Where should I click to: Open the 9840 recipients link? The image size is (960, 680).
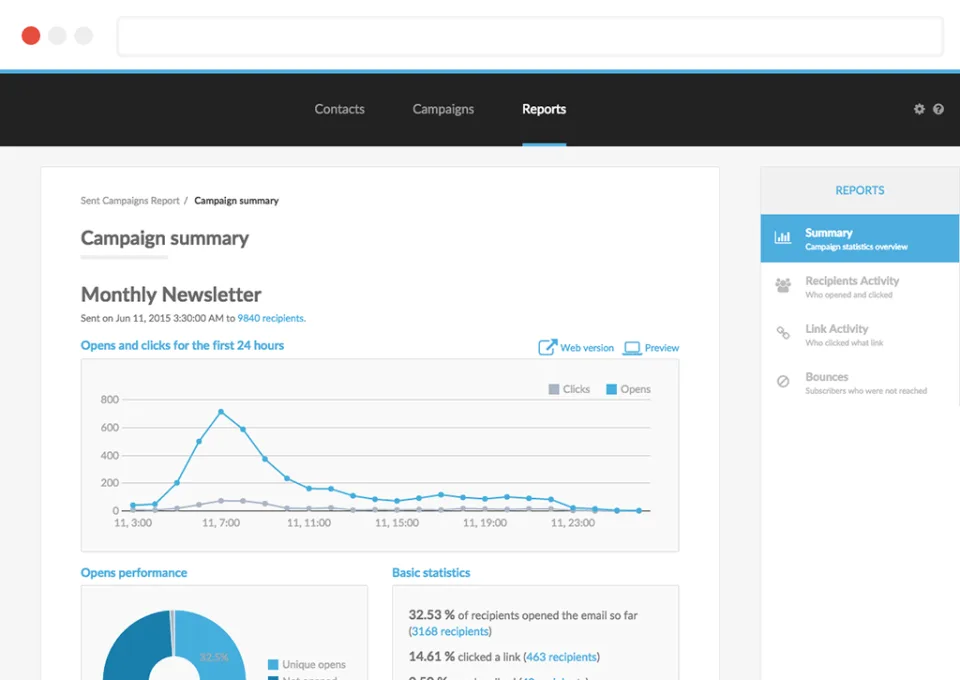[x=271, y=318]
